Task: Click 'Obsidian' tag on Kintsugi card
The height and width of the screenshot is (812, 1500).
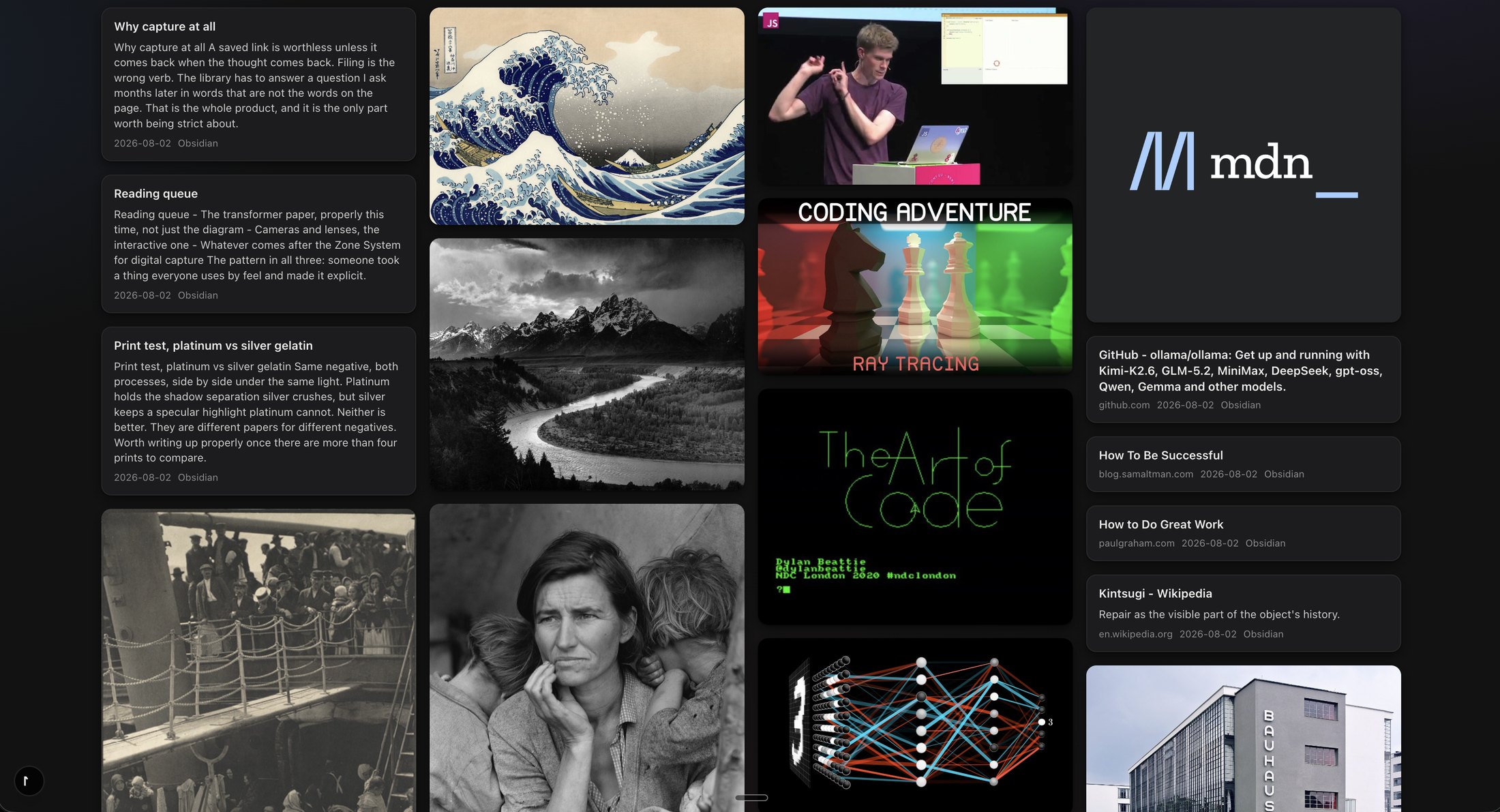Action: (x=1263, y=634)
